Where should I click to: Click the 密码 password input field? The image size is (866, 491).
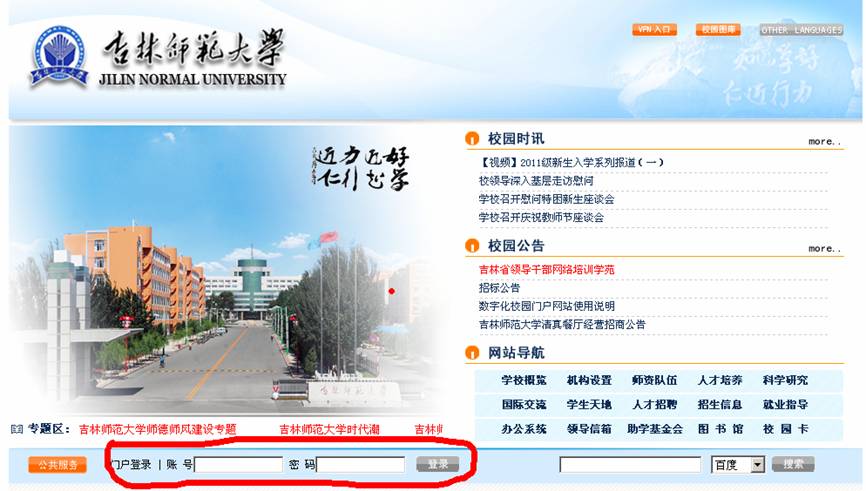(x=361, y=464)
